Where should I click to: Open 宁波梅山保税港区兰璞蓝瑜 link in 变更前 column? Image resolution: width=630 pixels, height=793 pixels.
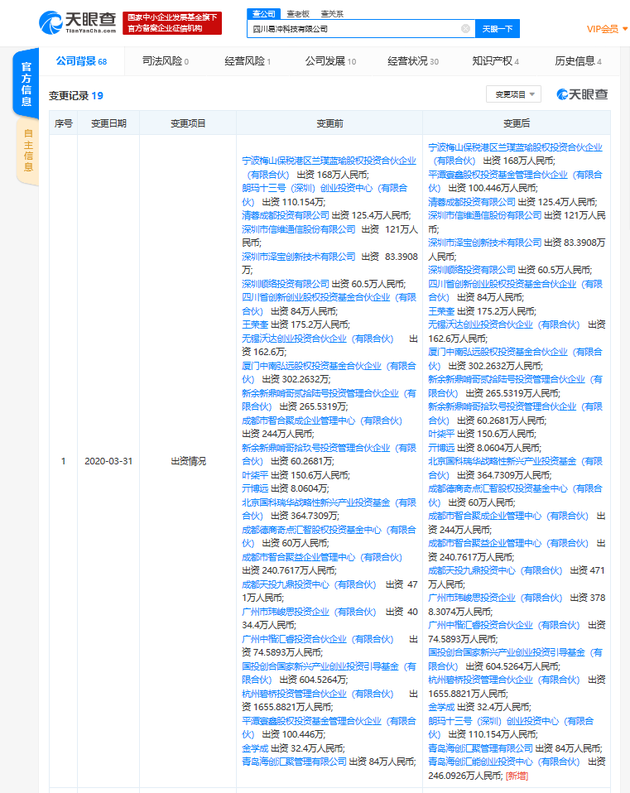pyautogui.click(x=329, y=167)
